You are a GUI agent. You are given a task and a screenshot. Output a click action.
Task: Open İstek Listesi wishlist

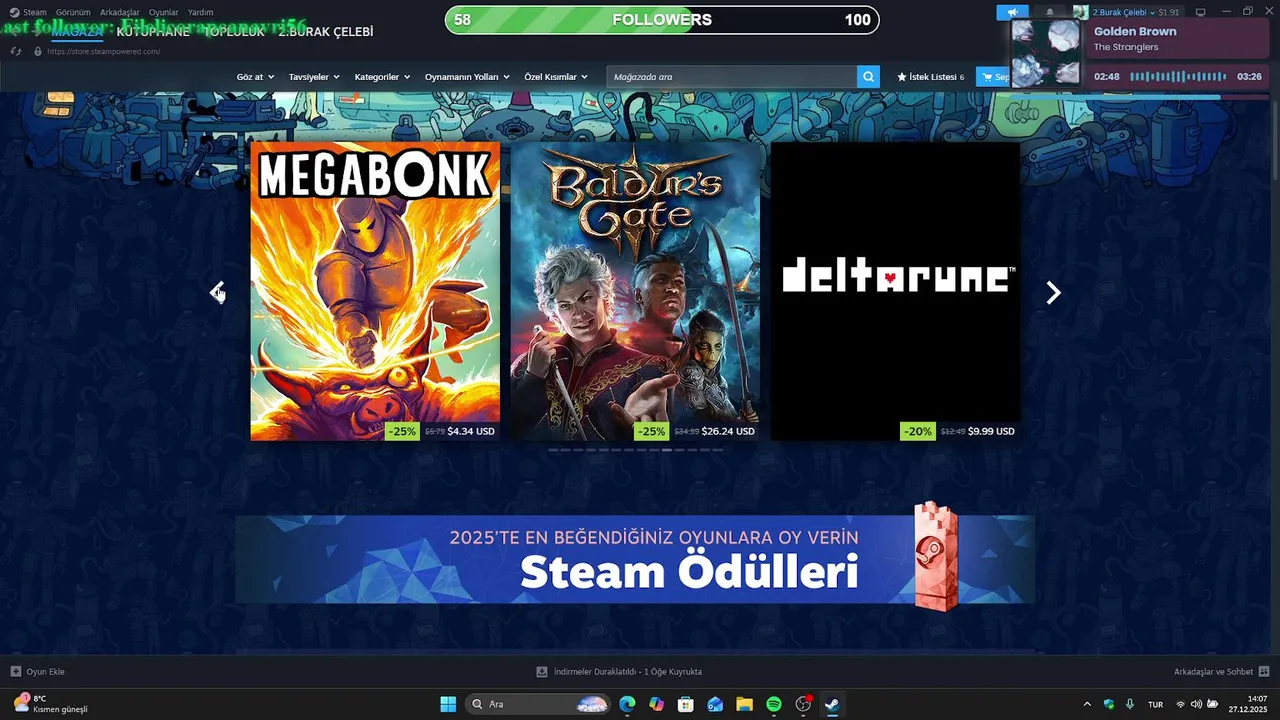click(931, 77)
